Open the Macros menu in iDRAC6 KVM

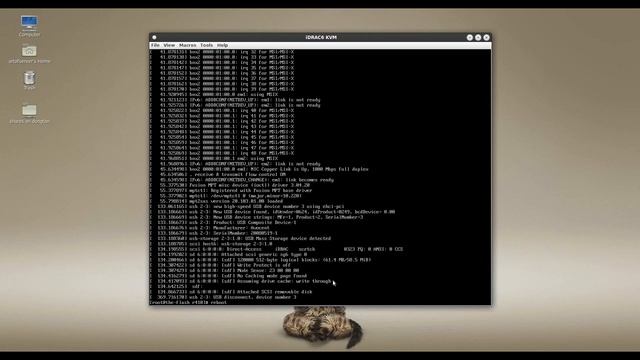click(187, 45)
